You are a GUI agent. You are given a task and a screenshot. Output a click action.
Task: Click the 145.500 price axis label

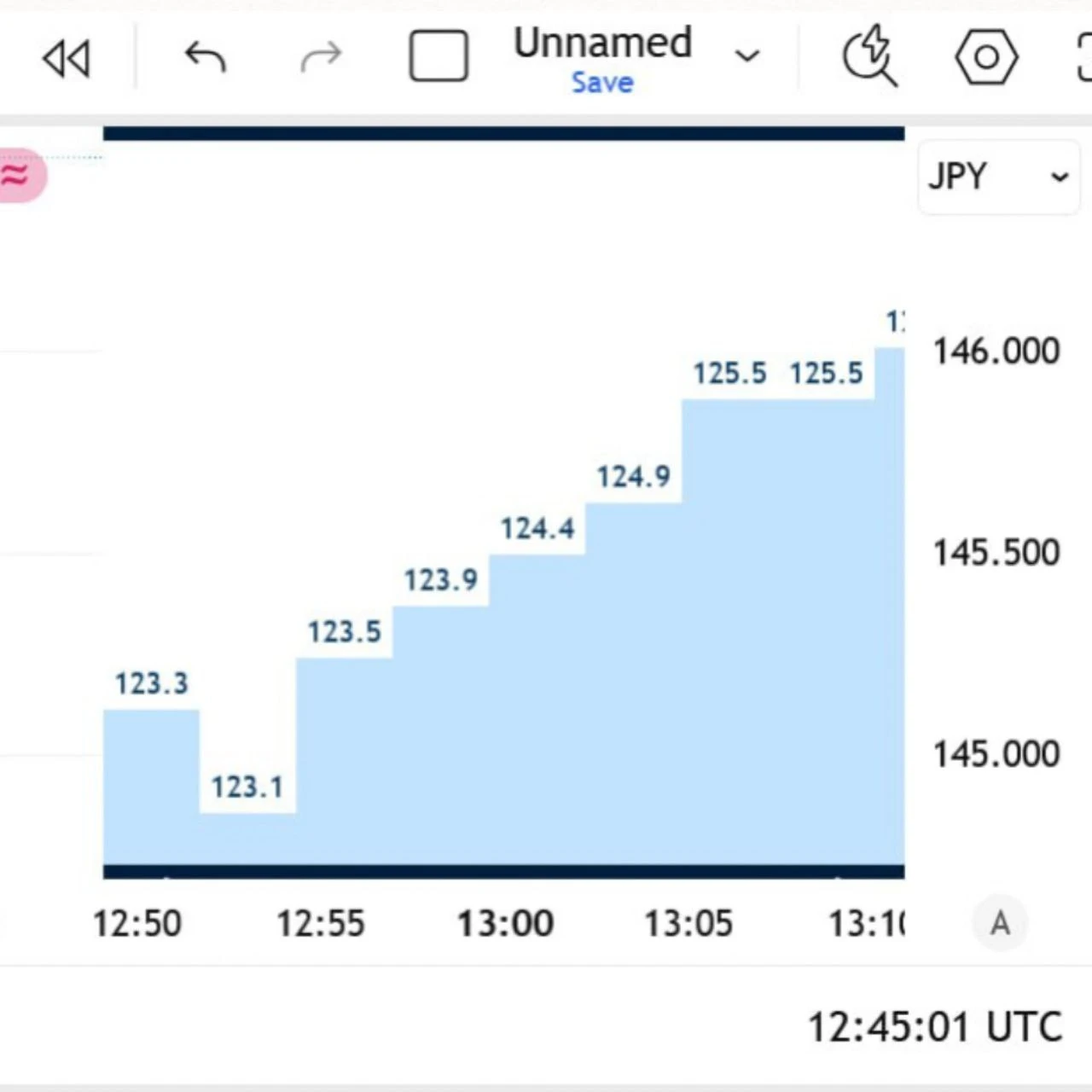click(996, 553)
